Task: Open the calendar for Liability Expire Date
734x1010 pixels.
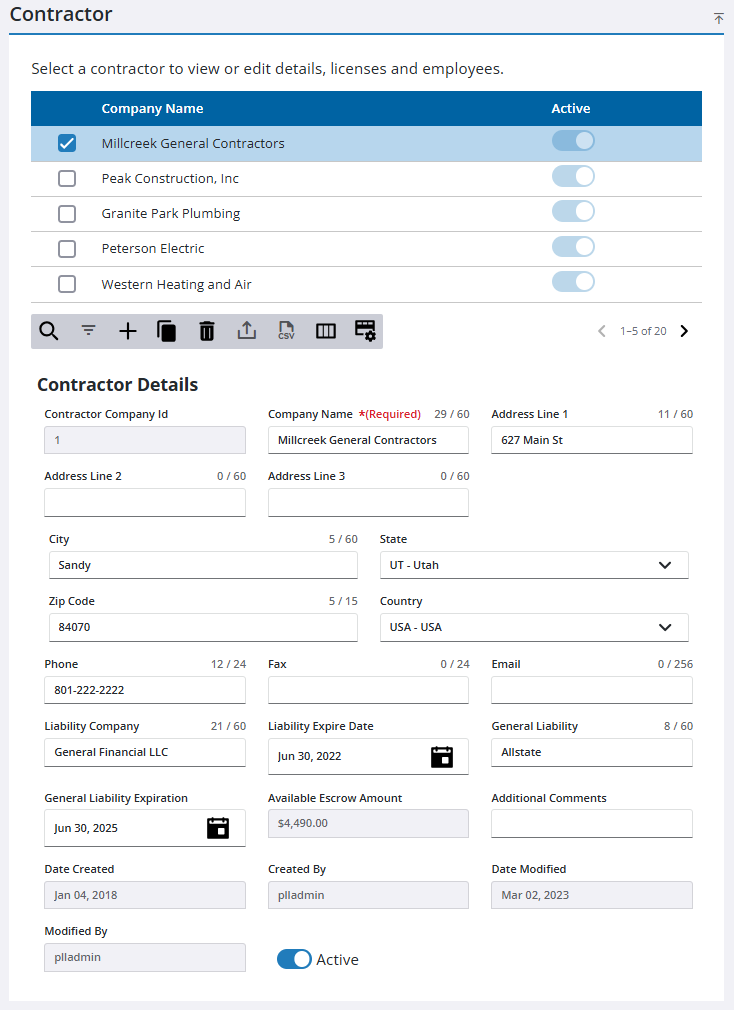Action: point(441,757)
